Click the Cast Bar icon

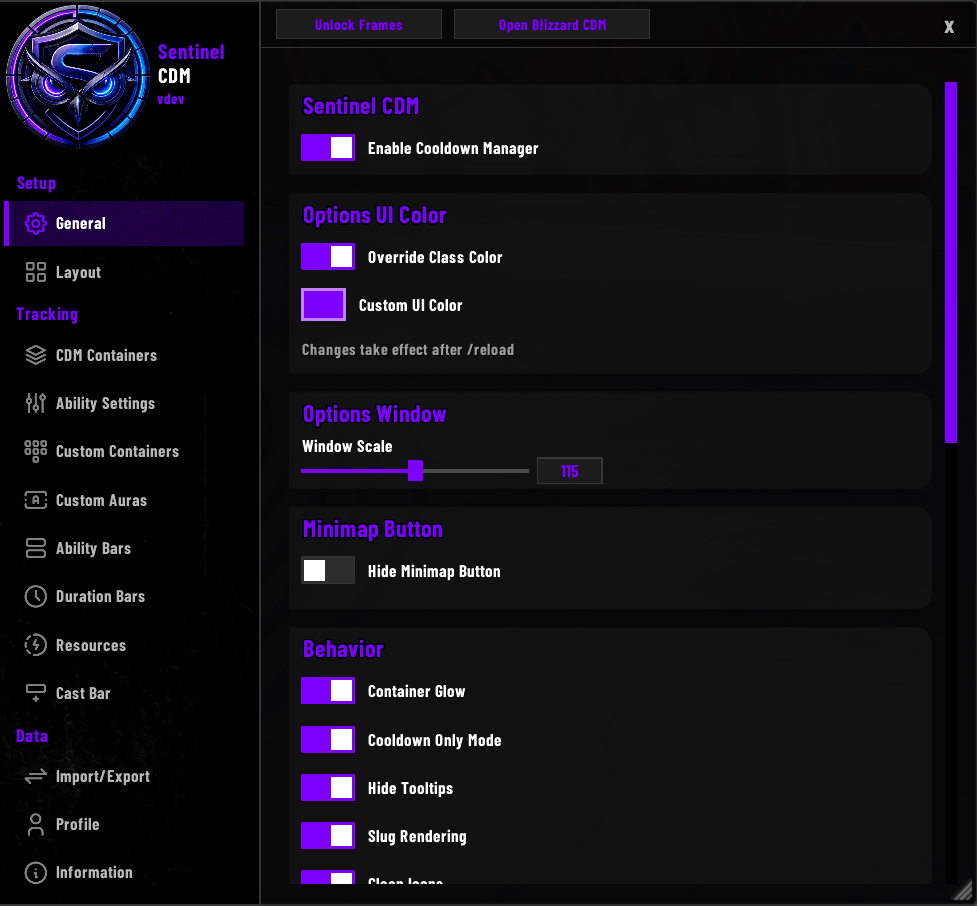(36, 693)
